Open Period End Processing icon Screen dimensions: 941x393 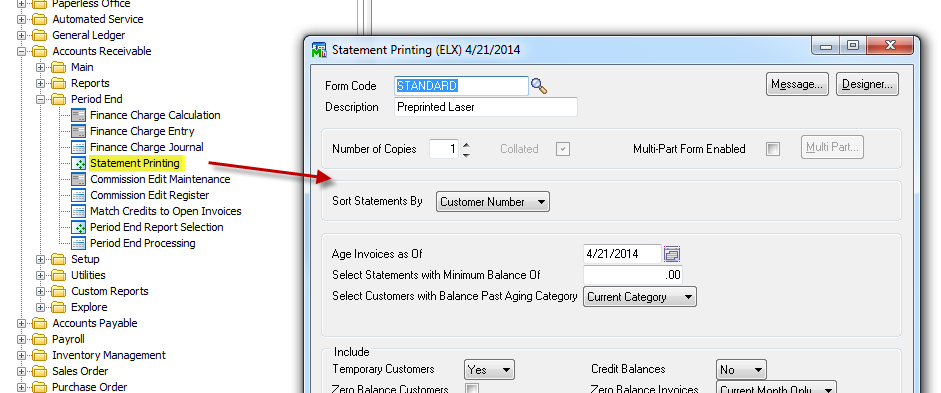coord(78,243)
